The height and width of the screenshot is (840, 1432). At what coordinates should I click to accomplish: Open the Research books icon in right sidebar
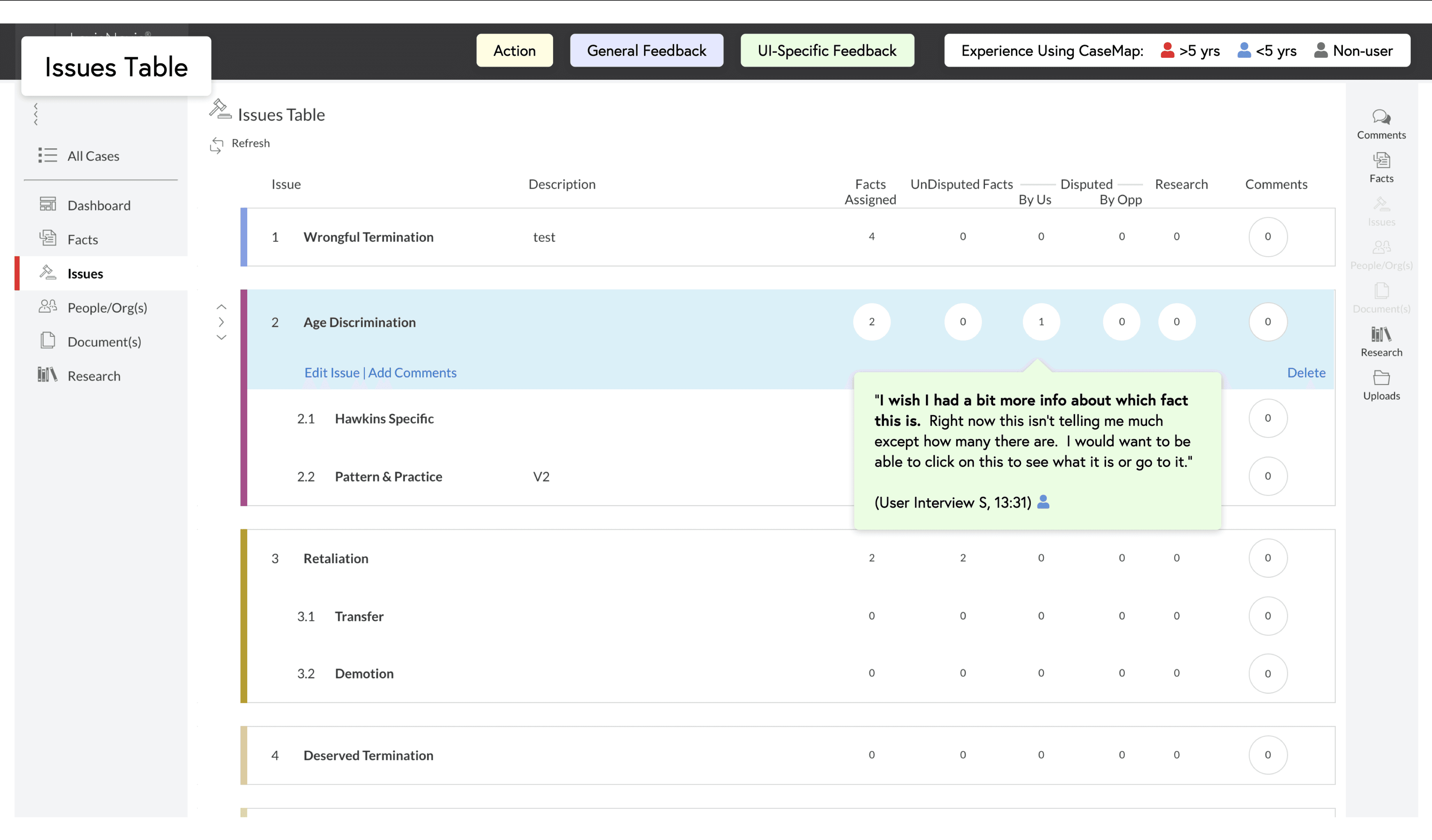tap(1381, 335)
